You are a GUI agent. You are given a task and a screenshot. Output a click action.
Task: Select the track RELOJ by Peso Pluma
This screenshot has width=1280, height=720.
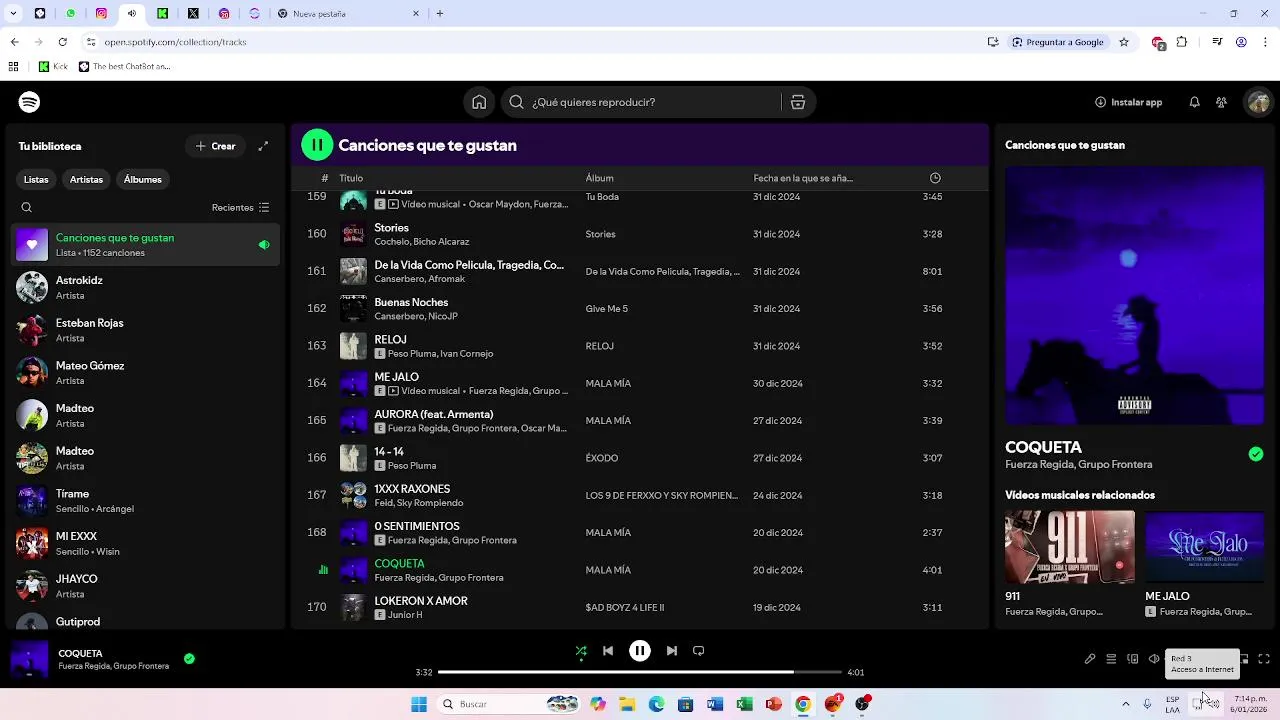coord(640,346)
